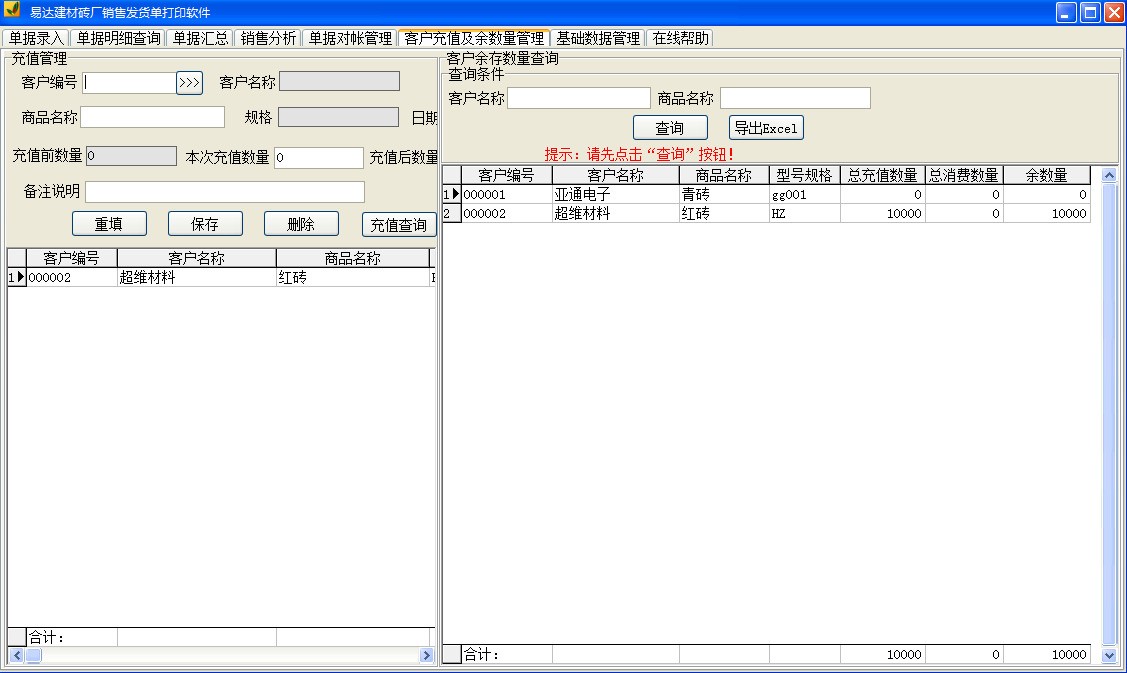
Task: Open the 销售分析 tab
Action: click(x=268, y=38)
